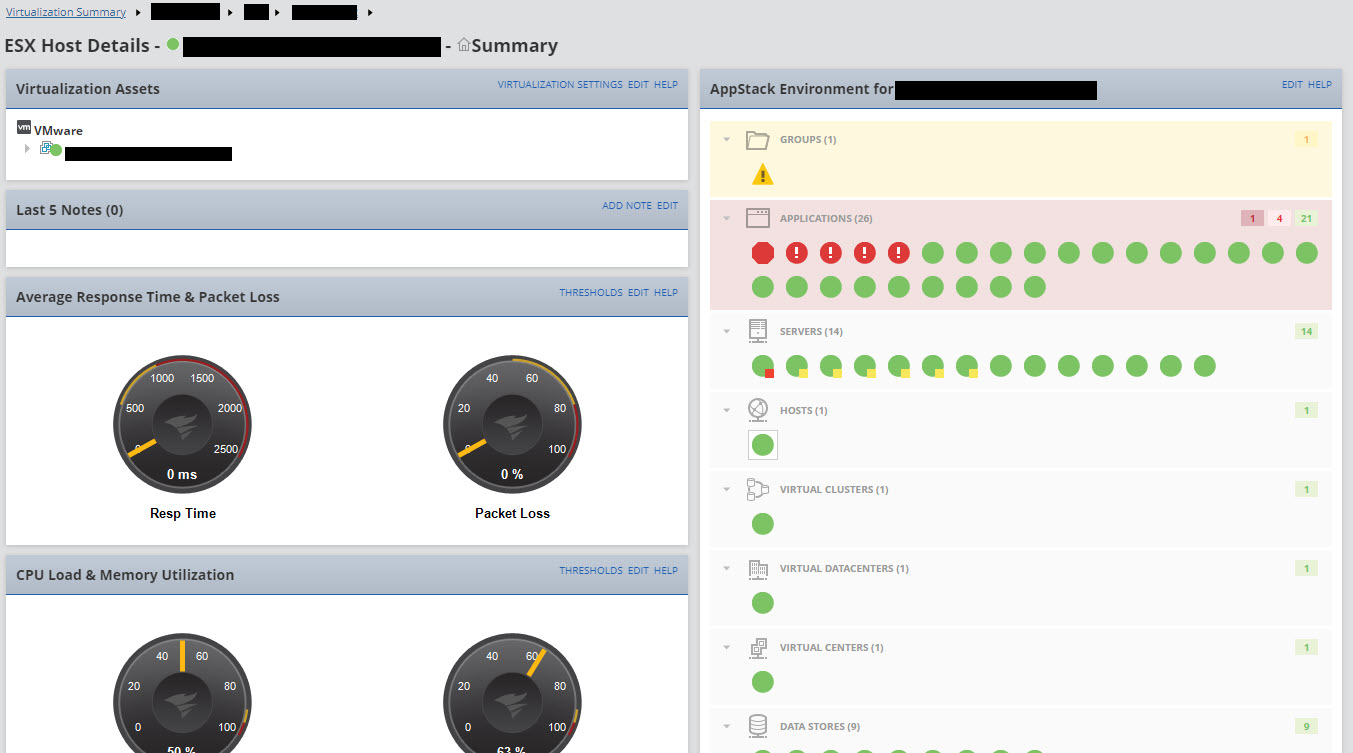The height and width of the screenshot is (753, 1353).
Task: Click the Servers count badge 14
Action: point(1305,332)
